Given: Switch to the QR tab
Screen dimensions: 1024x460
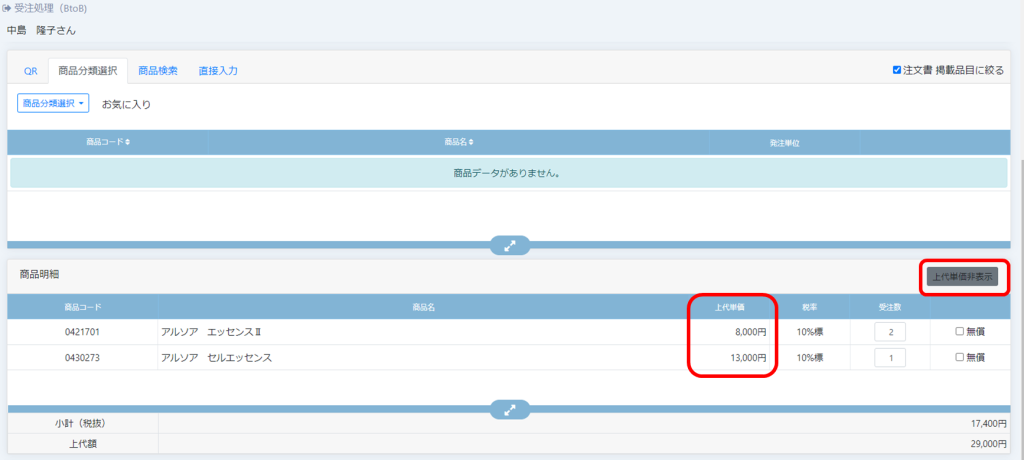Looking at the screenshot, I should click(31, 71).
